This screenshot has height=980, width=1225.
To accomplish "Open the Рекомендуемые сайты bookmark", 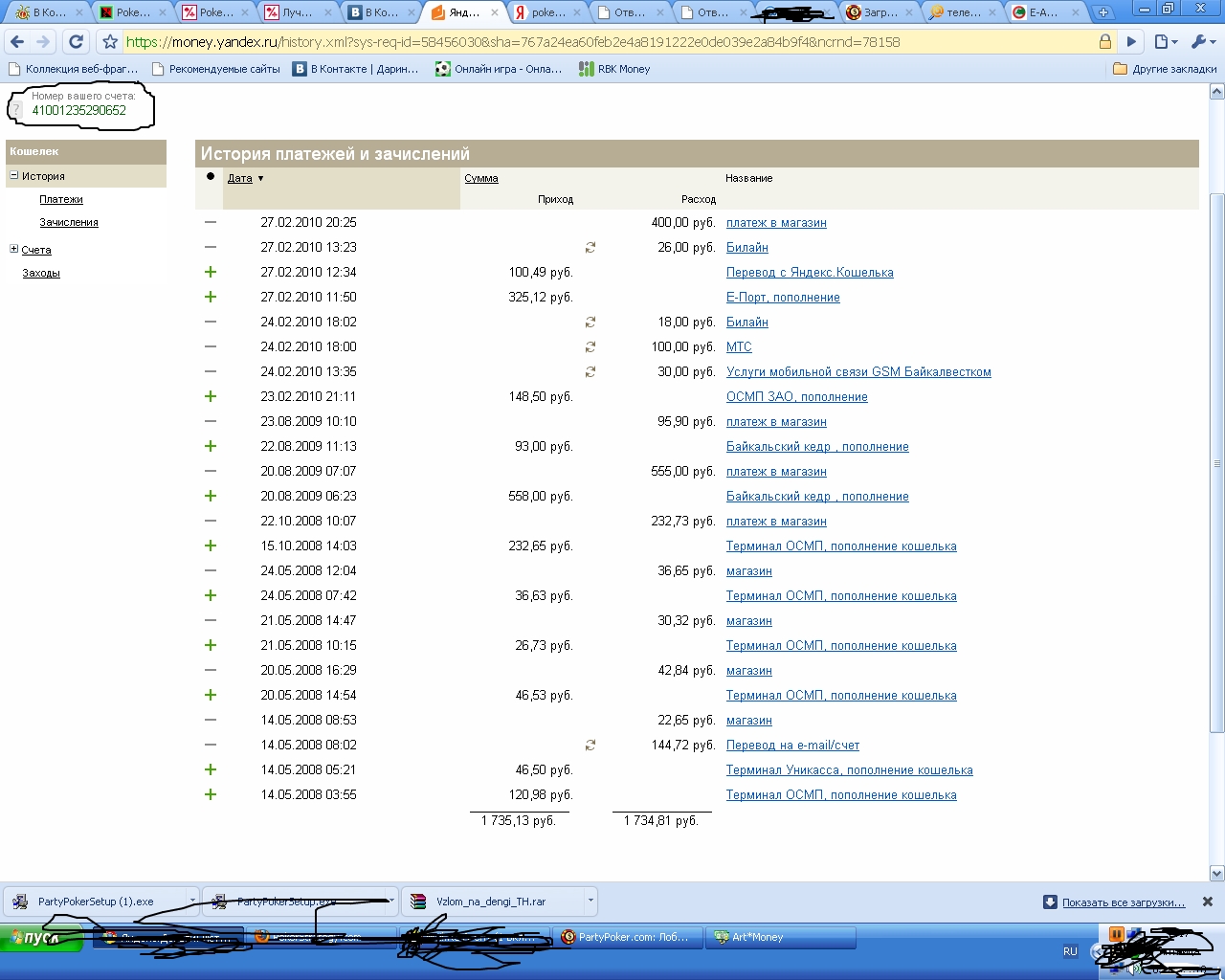I will pyautogui.click(x=215, y=69).
